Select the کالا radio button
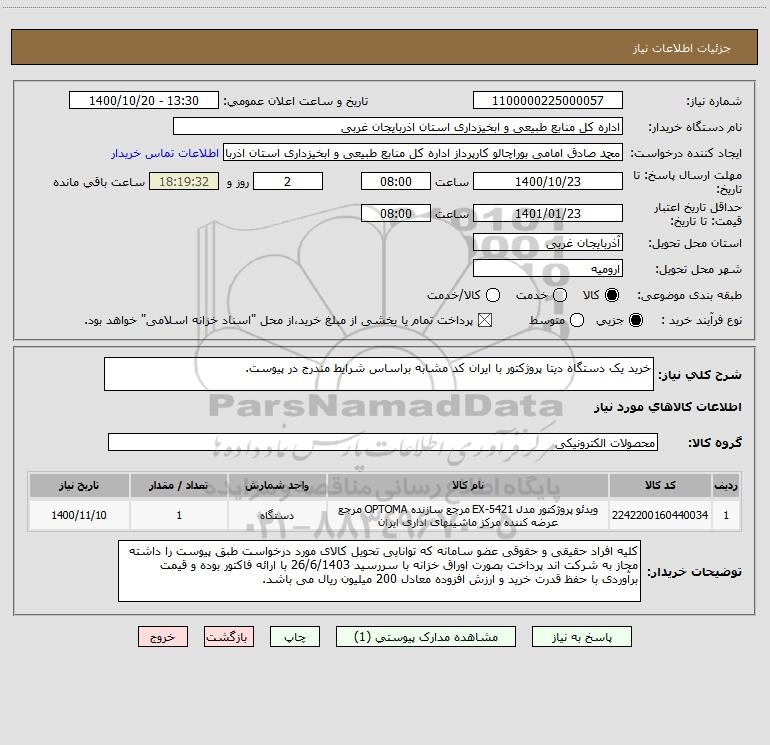770x745 pixels. 612,295
